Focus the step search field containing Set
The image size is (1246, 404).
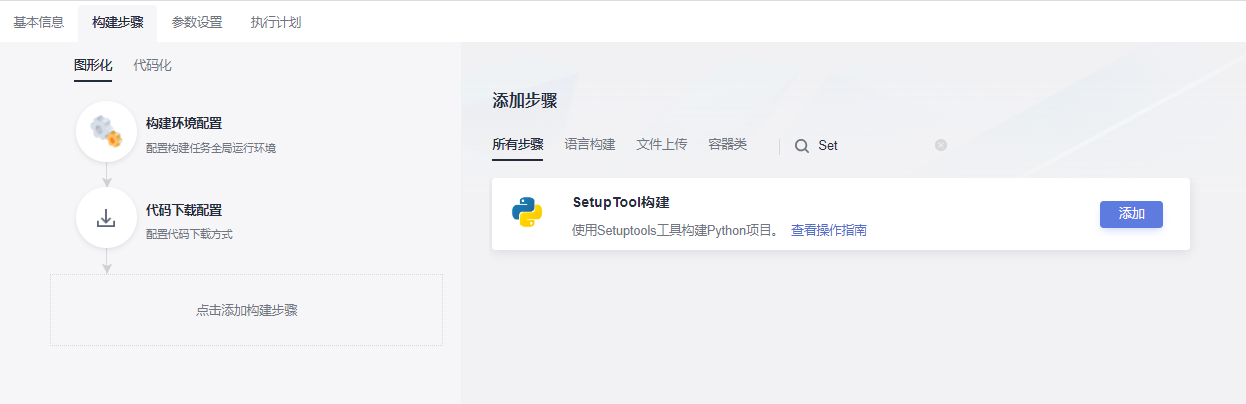tap(872, 146)
